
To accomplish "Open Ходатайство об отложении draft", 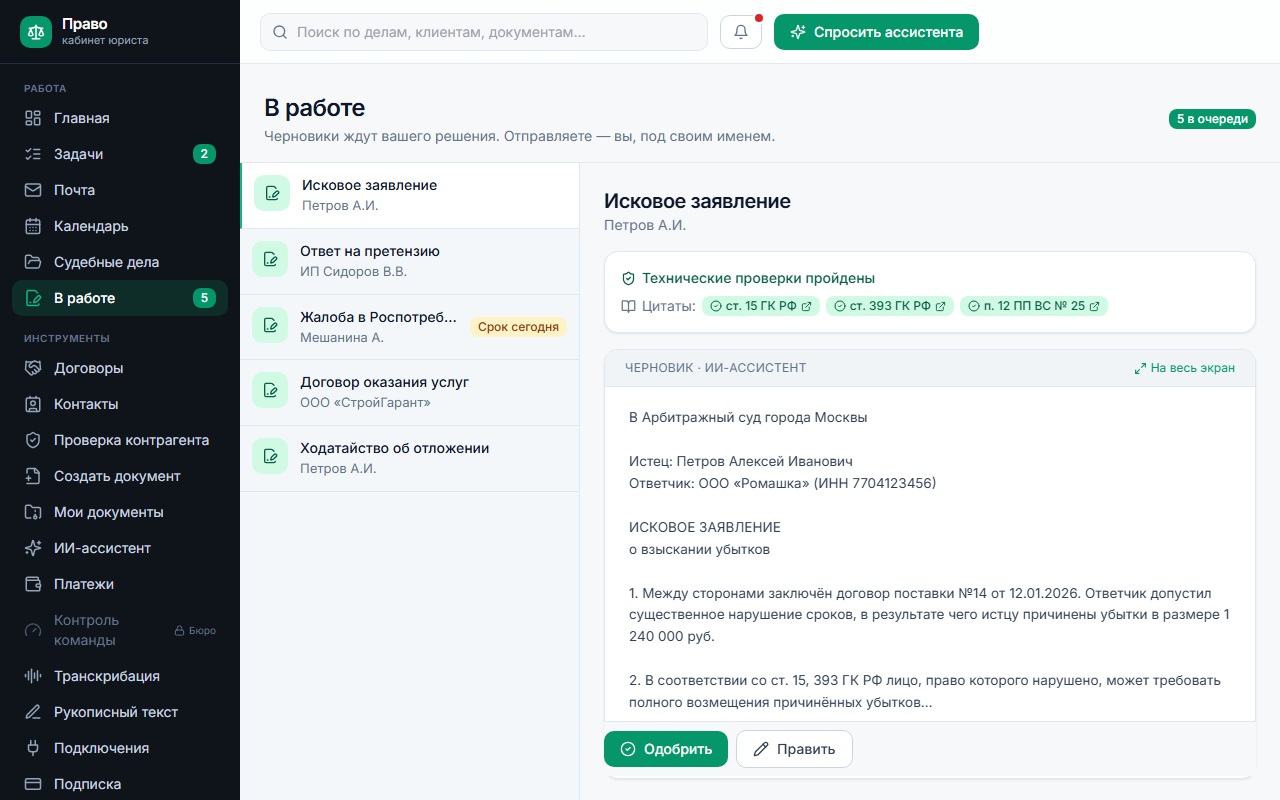I will (410, 458).
